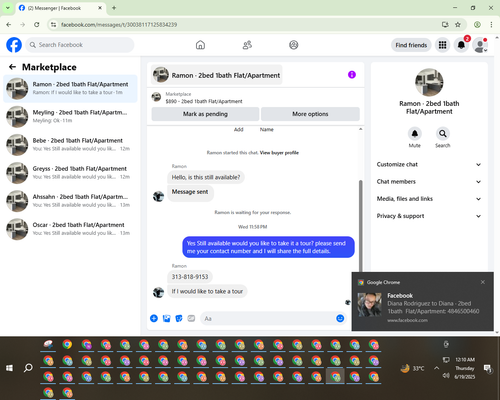Image resolution: width=500 pixels, height=400 pixels.
Task: Open the Windows Start menu
Action: (x=9, y=368)
